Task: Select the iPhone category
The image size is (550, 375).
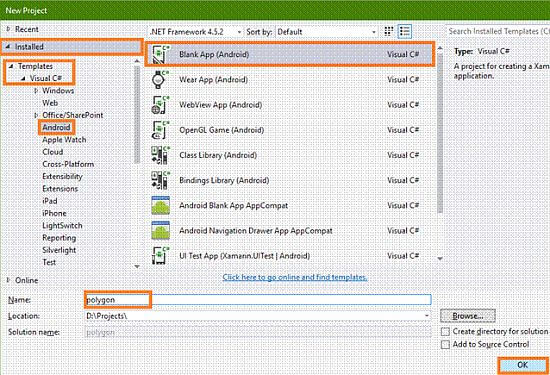Action: coord(54,213)
